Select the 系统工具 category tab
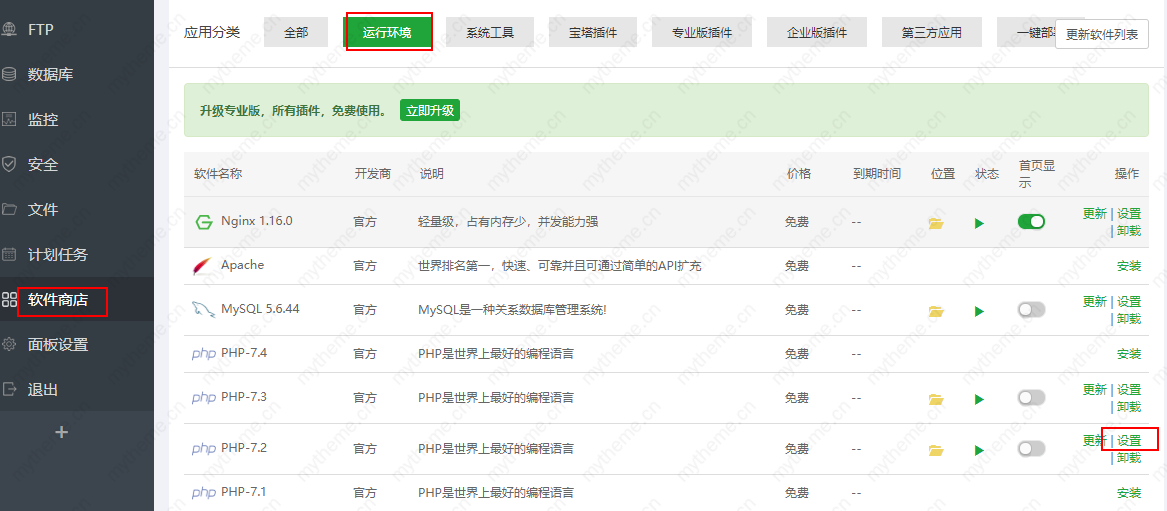 [x=490, y=32]
